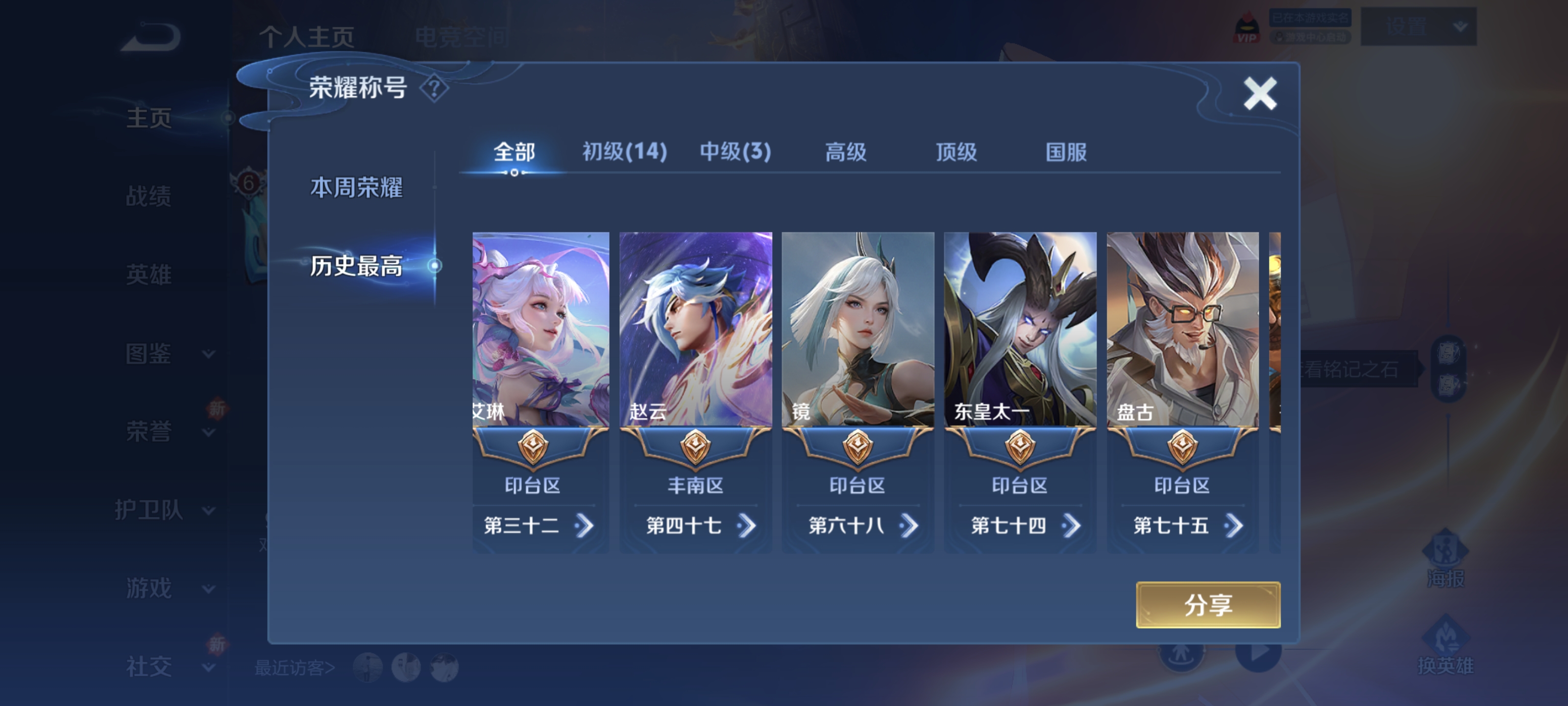Open the 荣耀称号 question mark help icon

[x=434, y=89]
